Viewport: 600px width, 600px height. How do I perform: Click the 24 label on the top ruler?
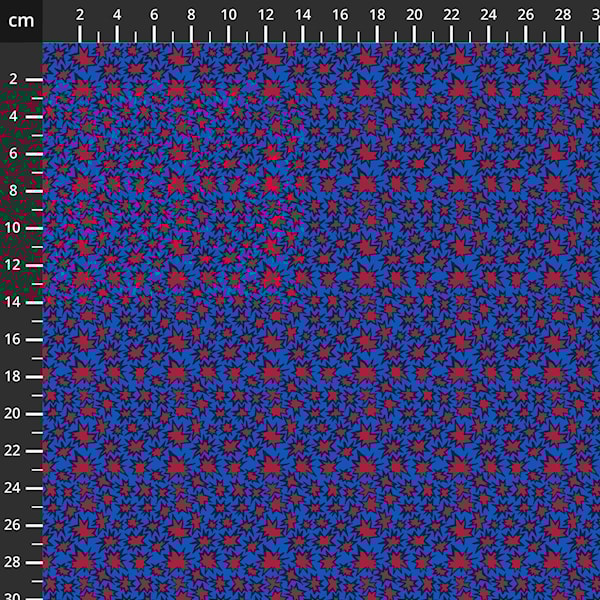(488, 15)
